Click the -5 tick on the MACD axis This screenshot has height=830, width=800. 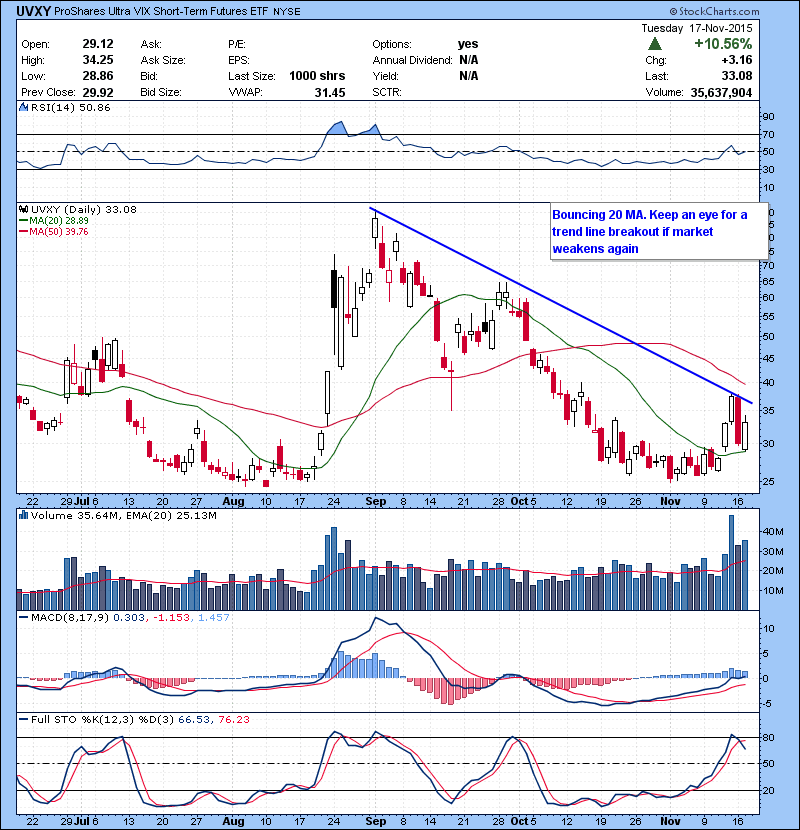pos(769,703)
